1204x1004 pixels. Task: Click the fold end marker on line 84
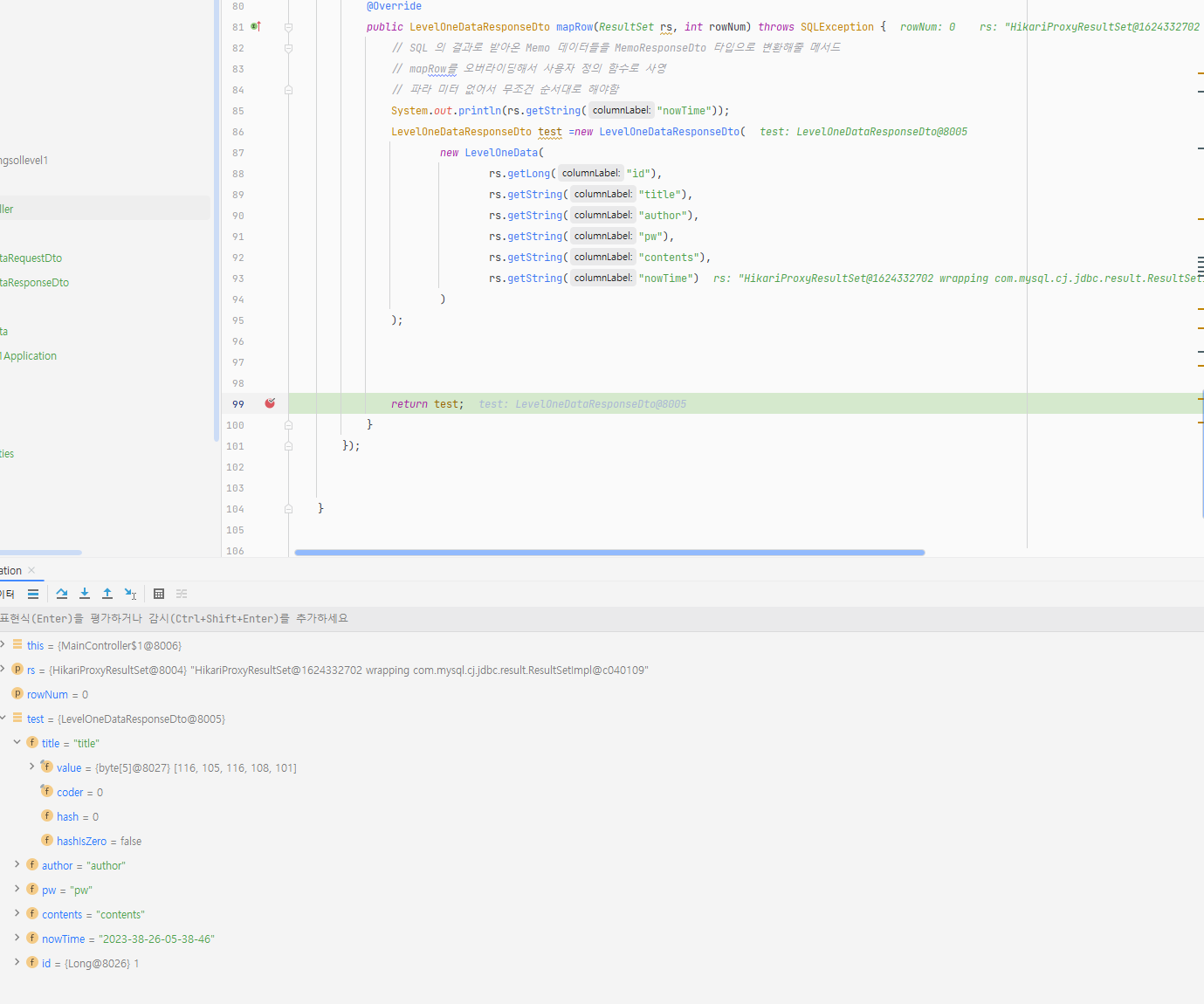click(288, 90)
